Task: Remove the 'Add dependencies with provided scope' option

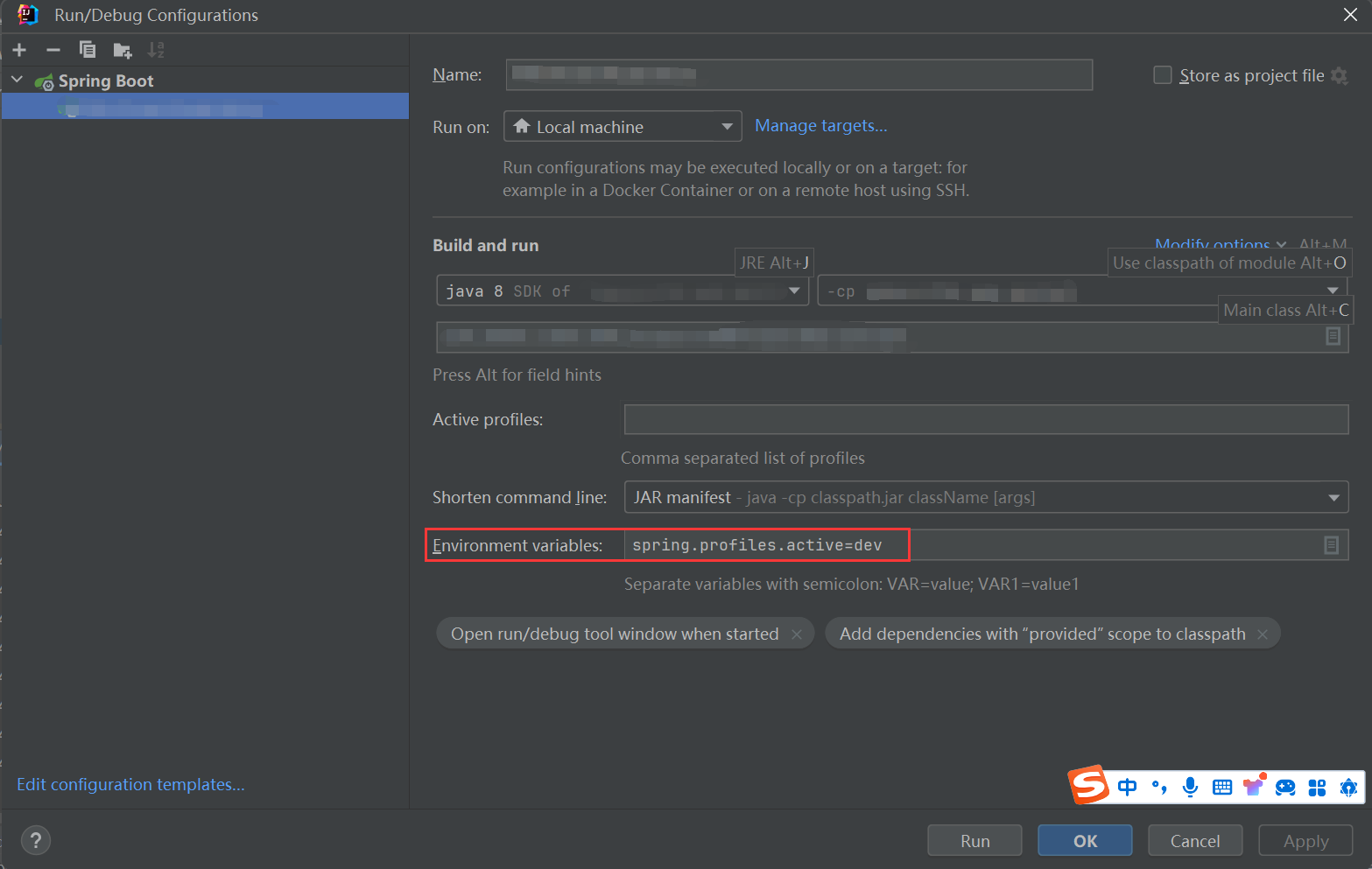Action: [1263, 634]
